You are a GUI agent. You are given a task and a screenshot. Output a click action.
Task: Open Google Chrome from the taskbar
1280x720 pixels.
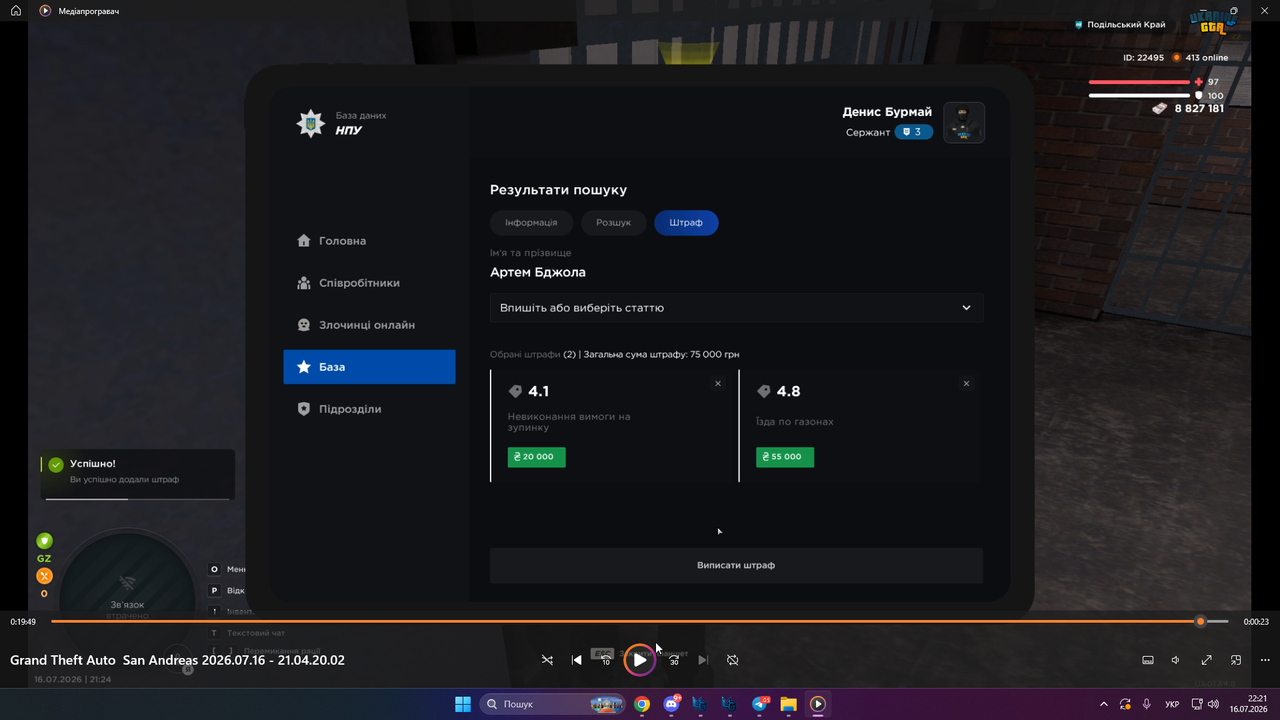[642, 704]
